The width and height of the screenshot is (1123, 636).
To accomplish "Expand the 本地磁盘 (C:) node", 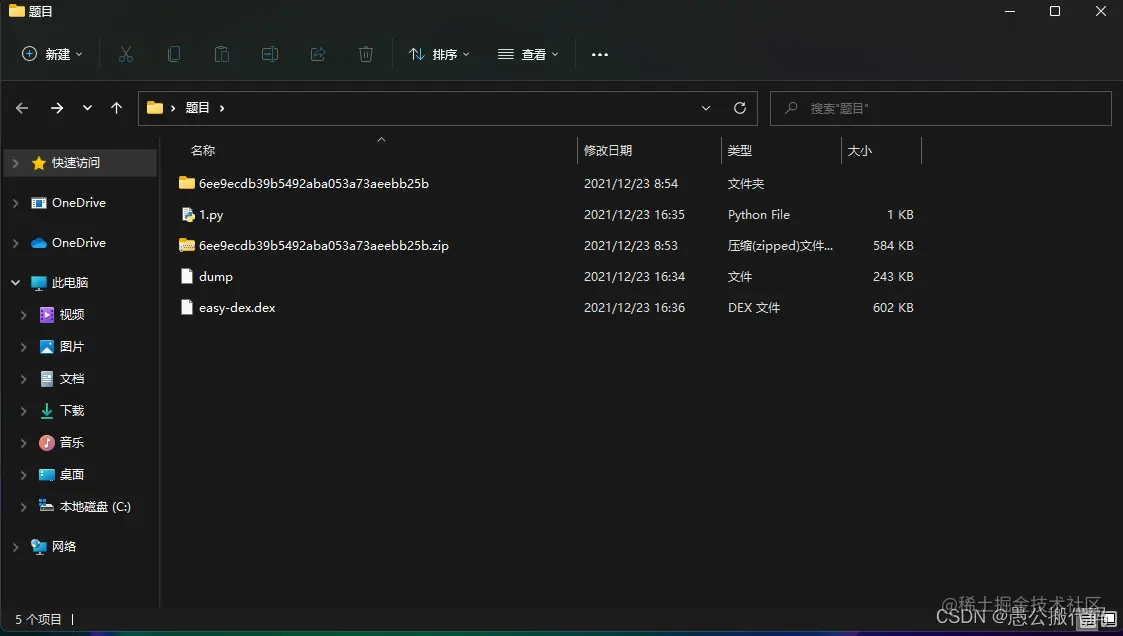I will pyautogui.click(x=24, y=507).
